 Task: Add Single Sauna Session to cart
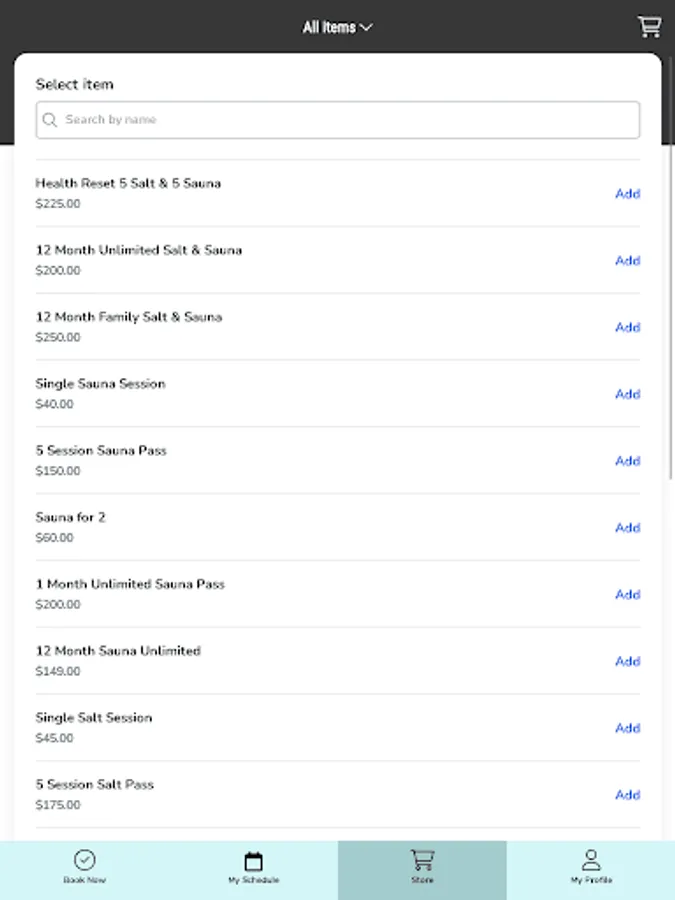coord(627,394)
